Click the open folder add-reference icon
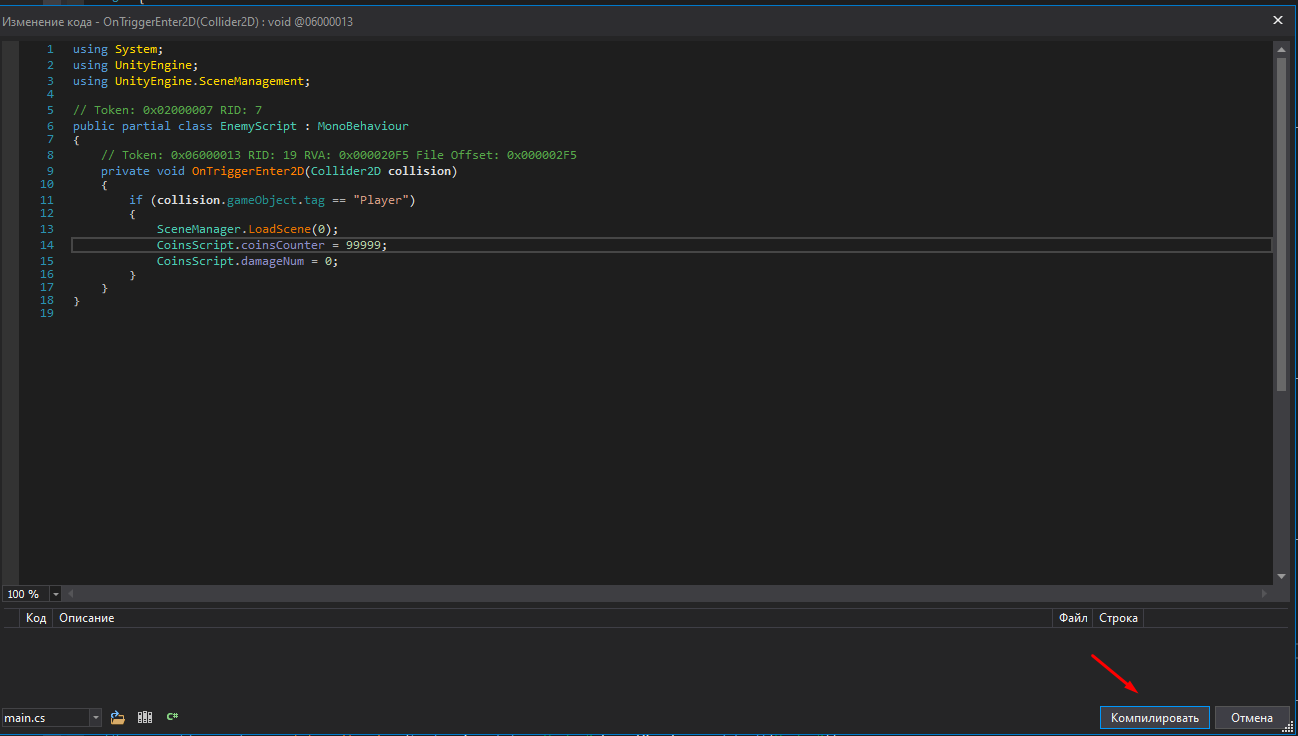Viewport: 1298px width, 736px height. coord(118,717)
